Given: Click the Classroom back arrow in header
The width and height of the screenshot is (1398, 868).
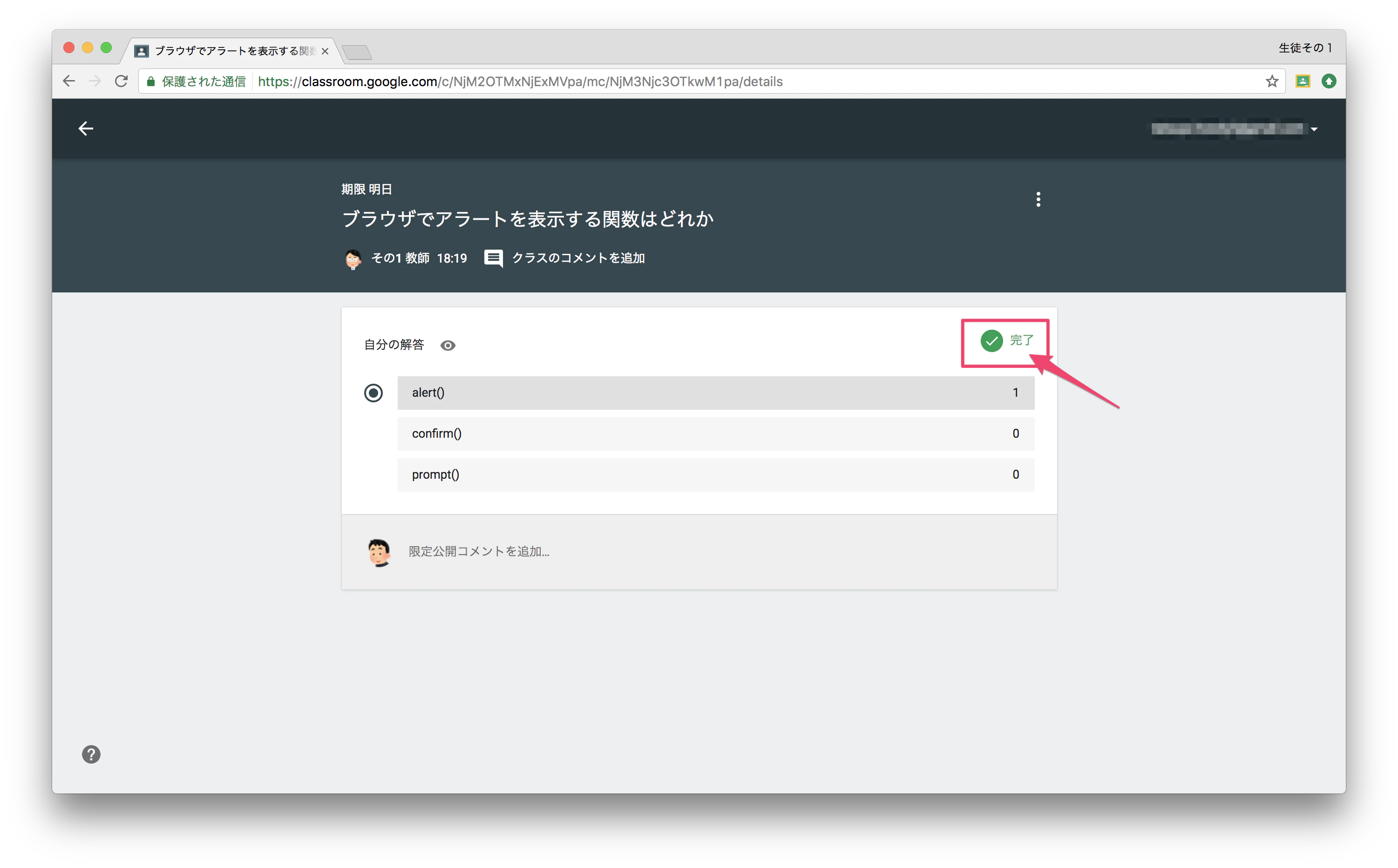Looking at the screenshot, I should pos(86,129).
